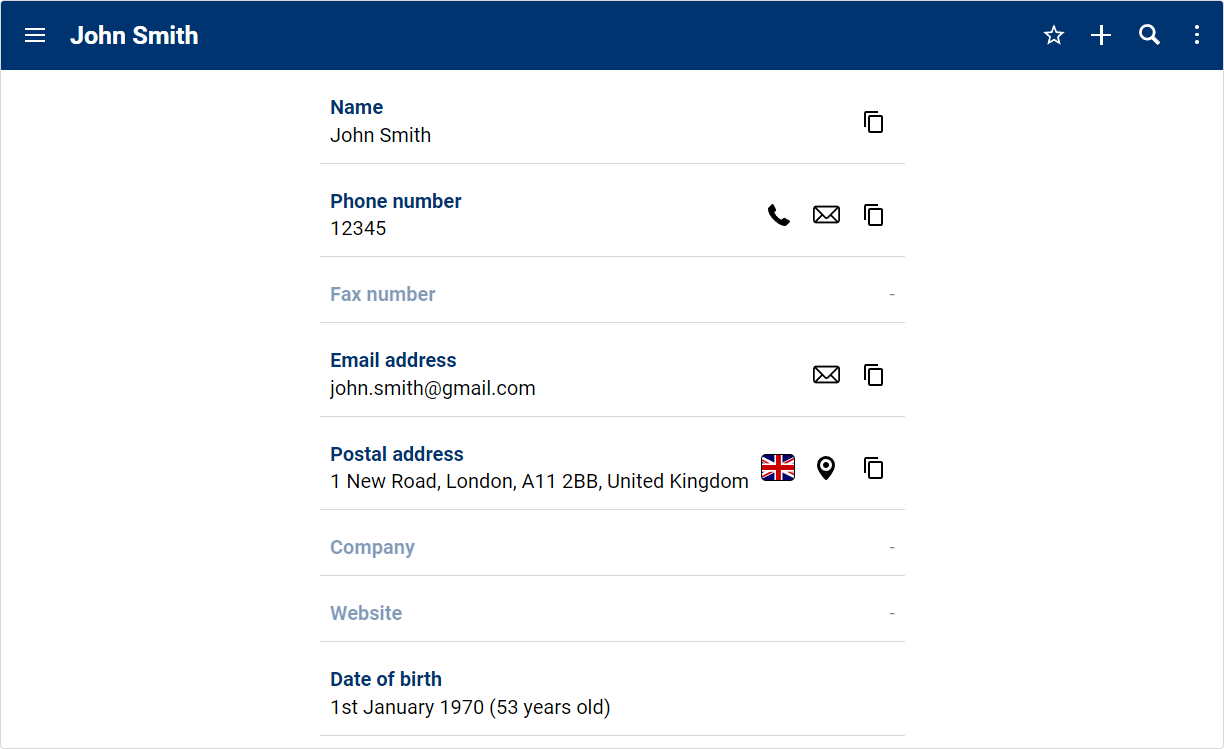
Task: Click the plus icon in header
Action: pyautogui.click(x=1101, y=36)
